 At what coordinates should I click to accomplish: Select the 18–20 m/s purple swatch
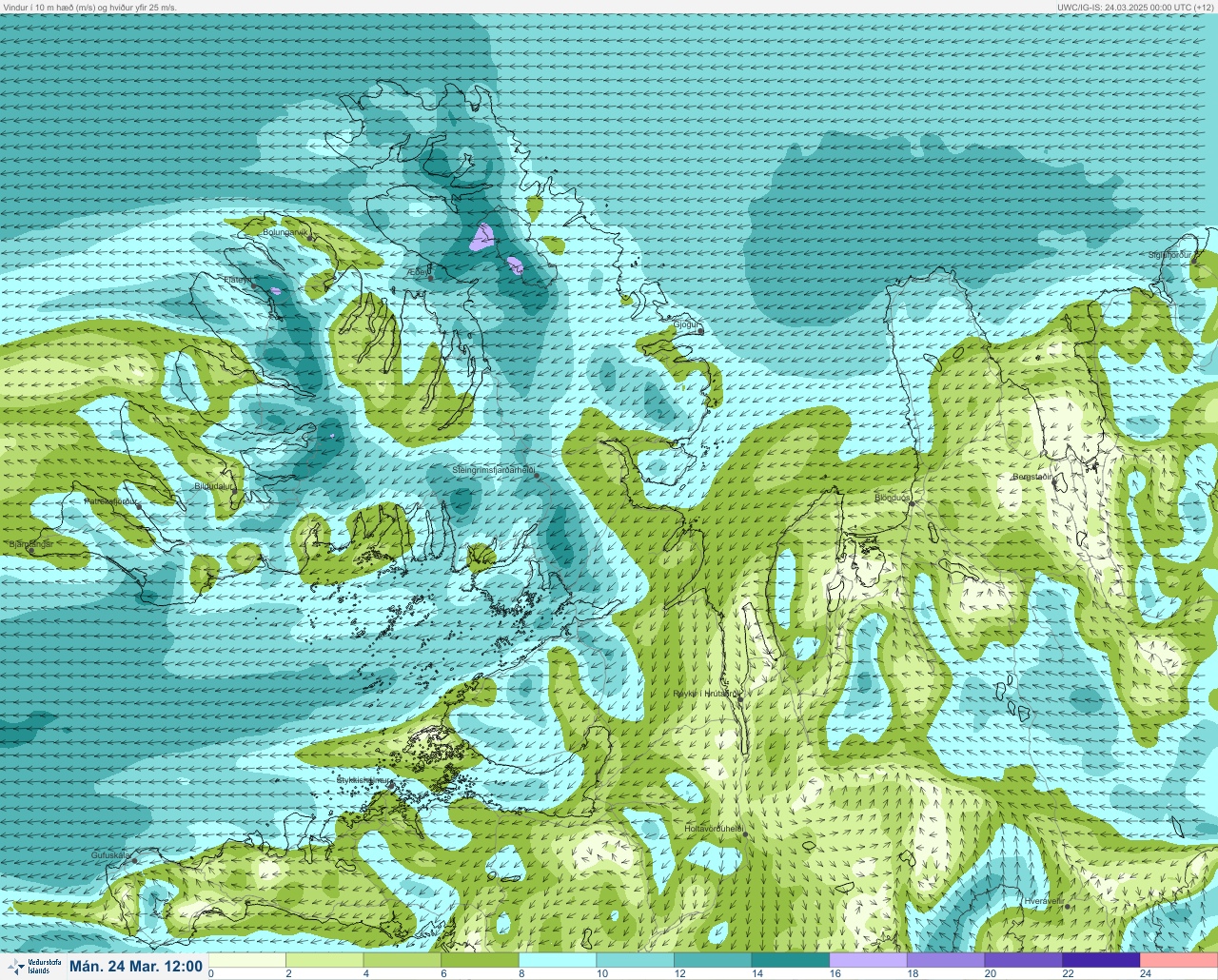(946, 959)
